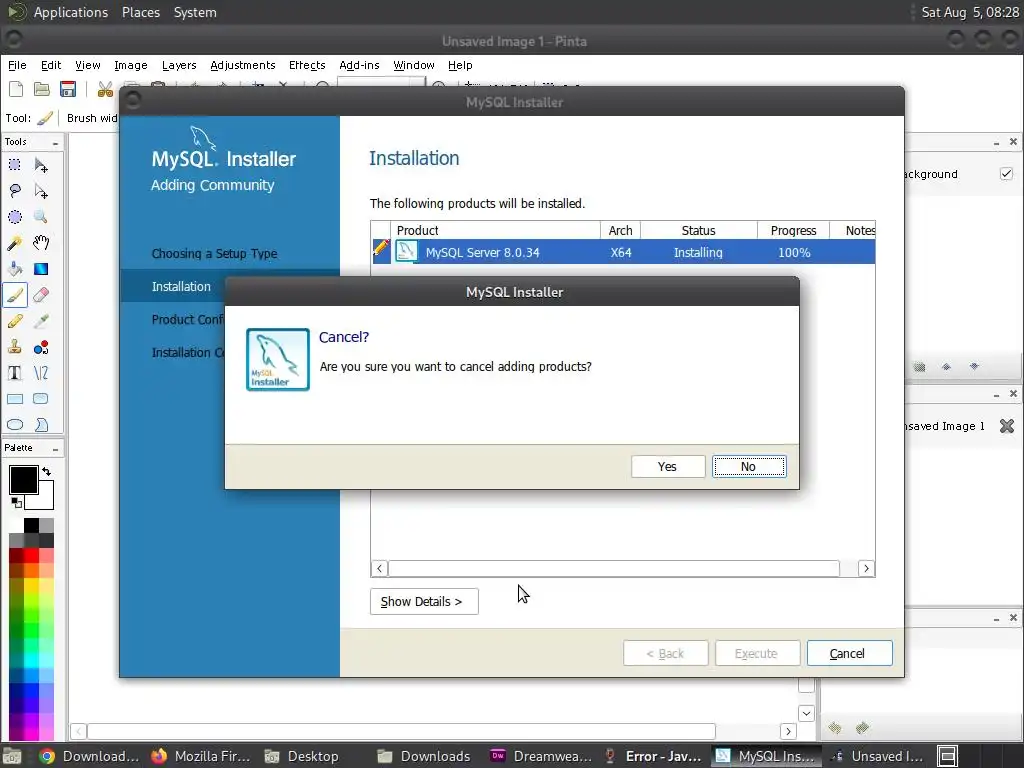Open the File menu in Pinta

pyautogui.click(x=17, y=65)
